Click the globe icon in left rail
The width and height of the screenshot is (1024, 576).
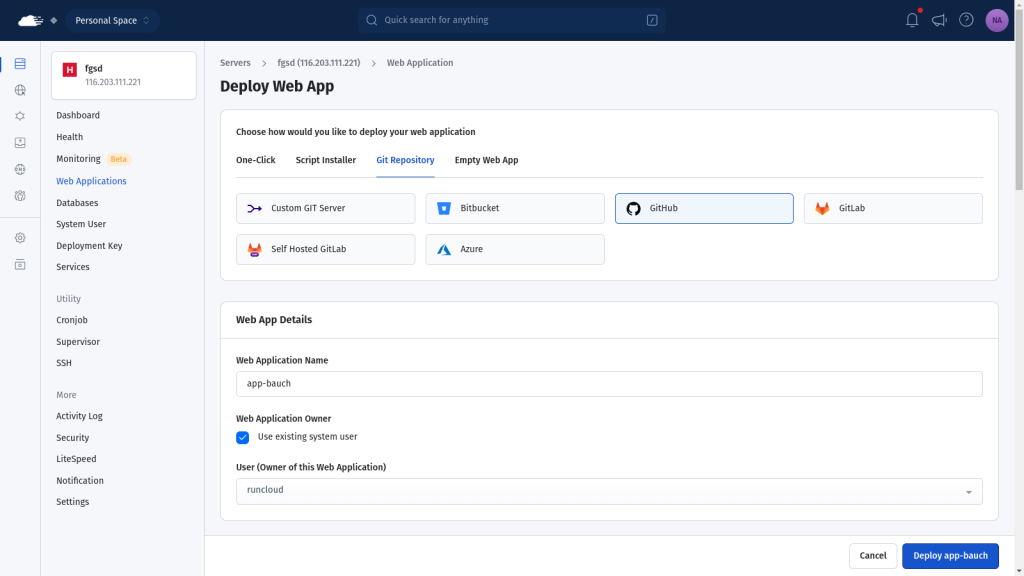click(x=20, y=90)
